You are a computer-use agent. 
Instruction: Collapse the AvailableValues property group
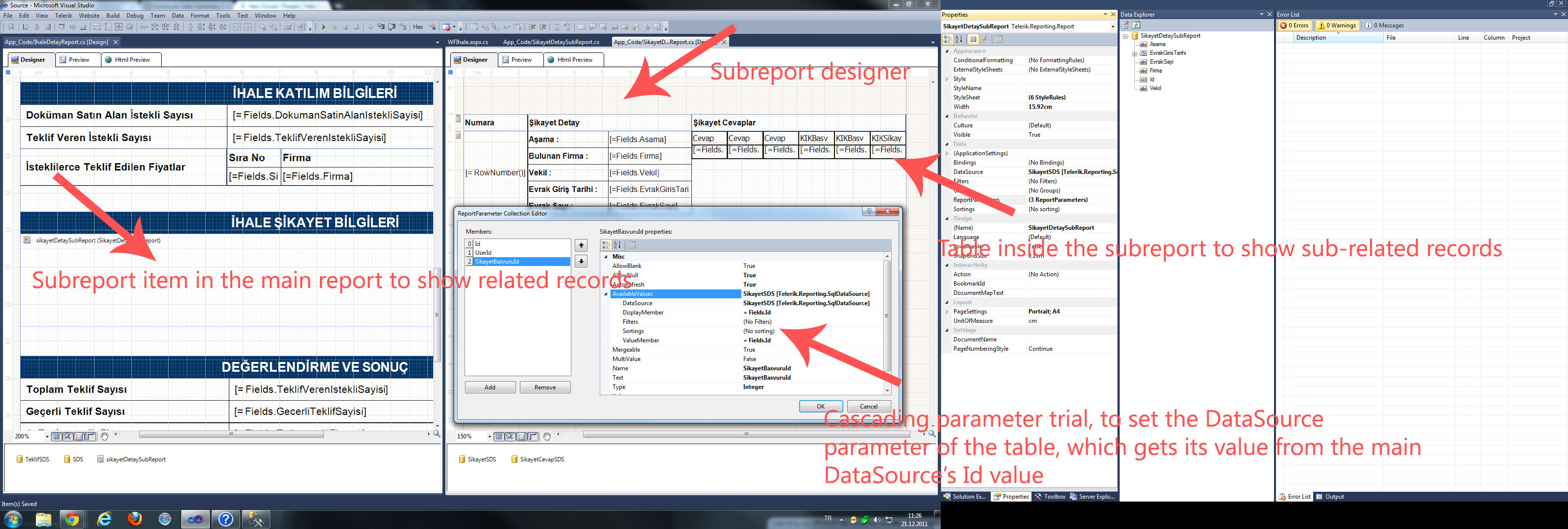point(606,294)
